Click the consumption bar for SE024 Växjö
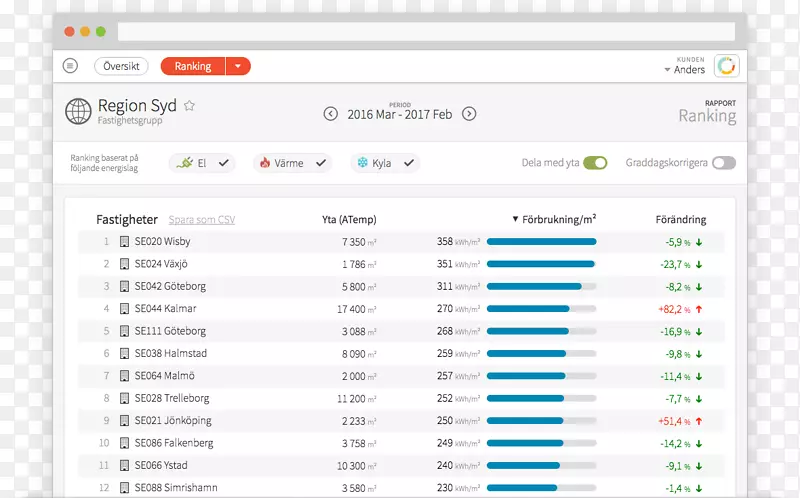The image size is (800, 498). (x=541, y=264)
